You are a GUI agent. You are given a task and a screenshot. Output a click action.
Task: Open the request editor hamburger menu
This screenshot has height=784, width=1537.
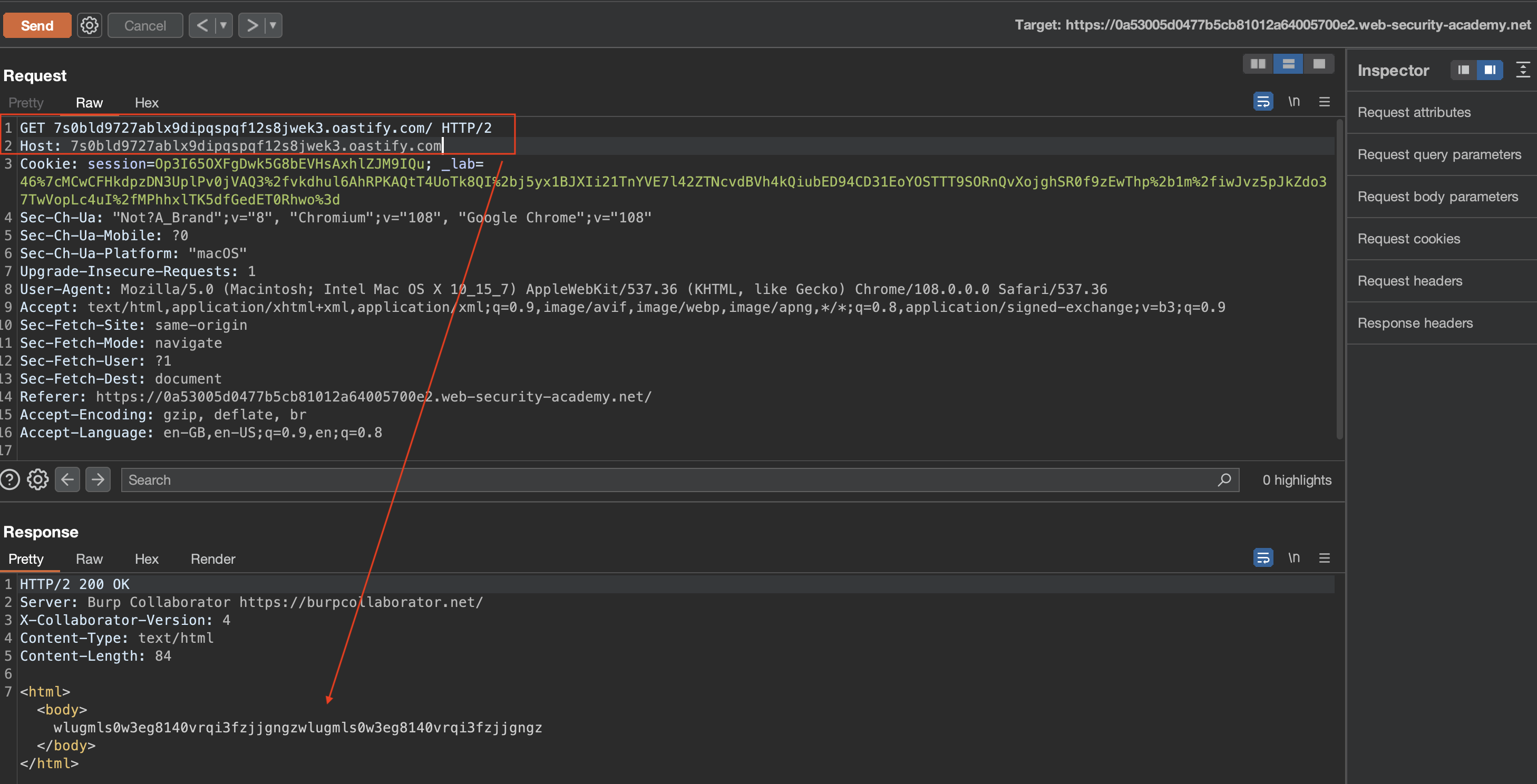click(1324, 102)
